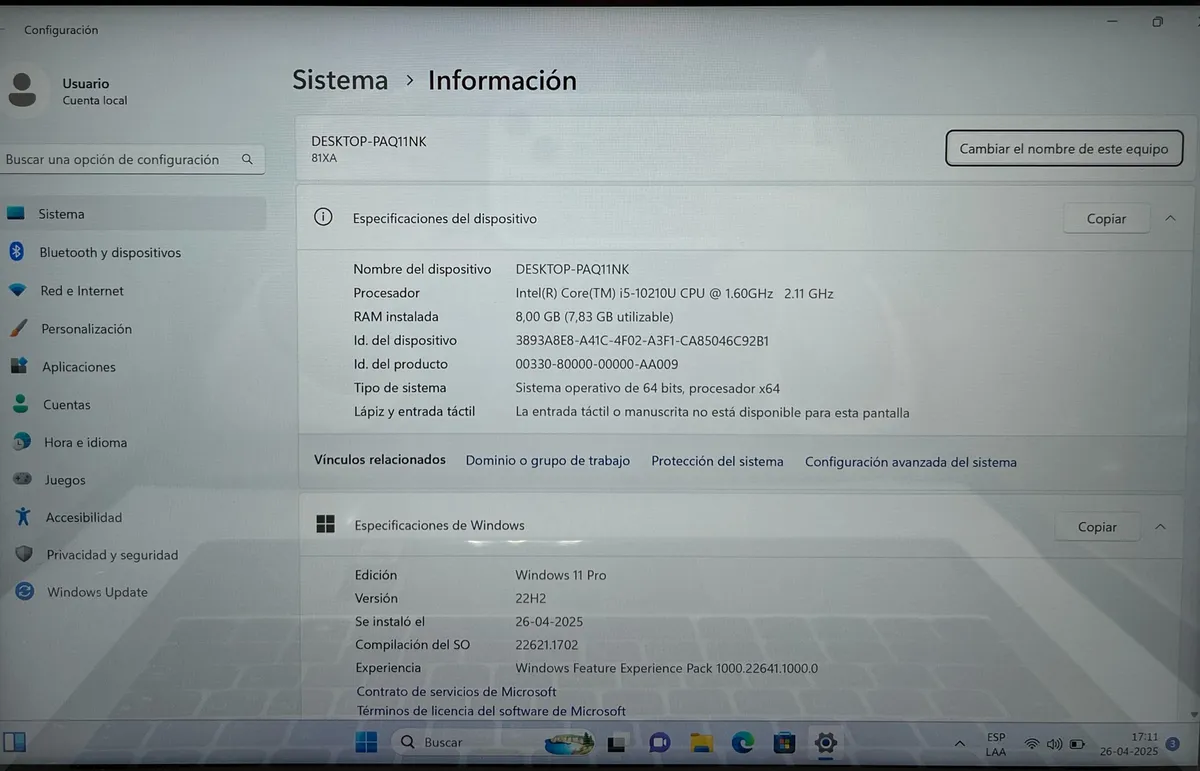The height and width of the screenshot is (771, 1200).
Task: Open Contrato de servicios de Microsoft
Action: point(456,691)
